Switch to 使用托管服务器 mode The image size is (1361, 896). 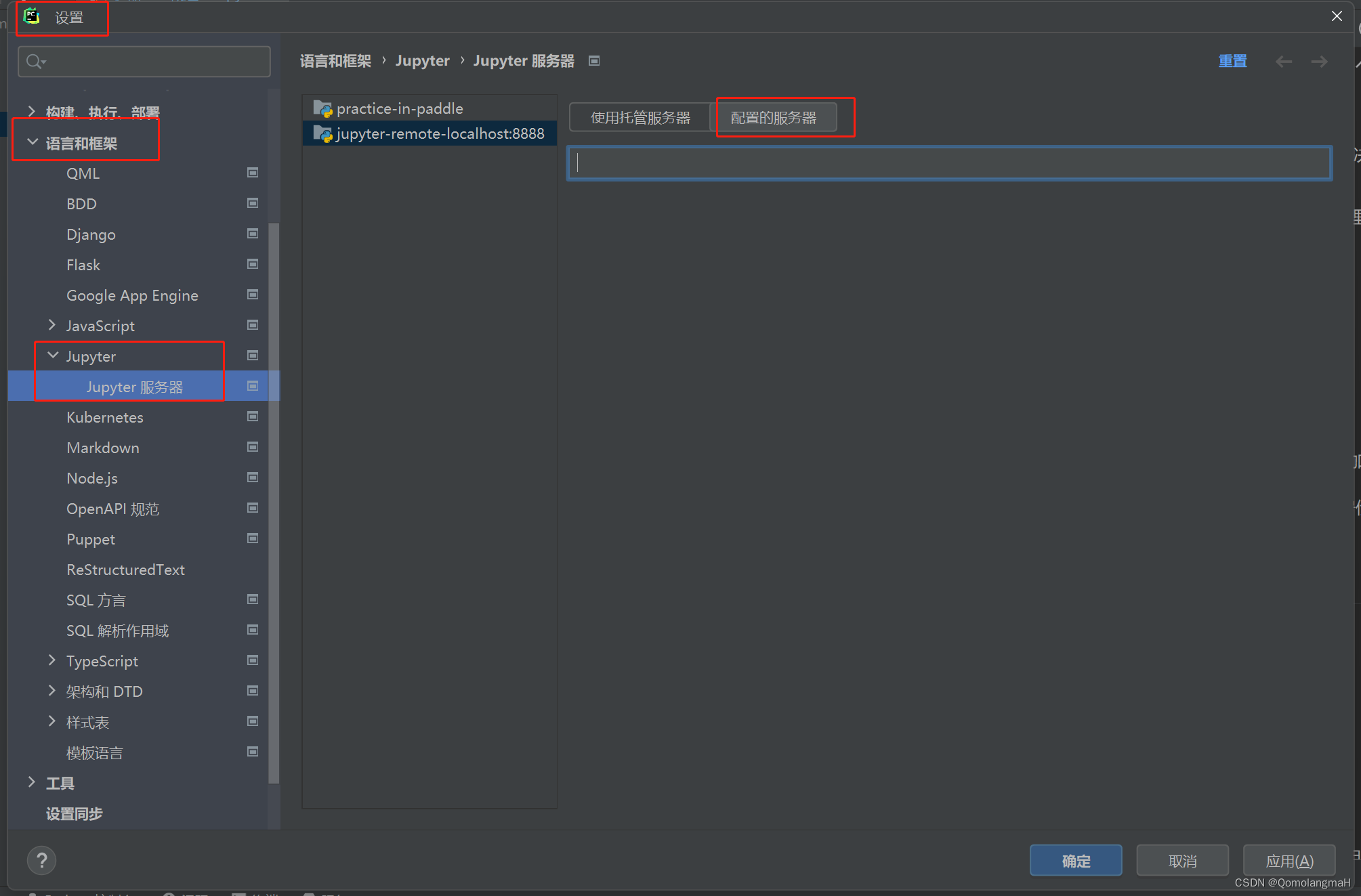click(640, 116)
